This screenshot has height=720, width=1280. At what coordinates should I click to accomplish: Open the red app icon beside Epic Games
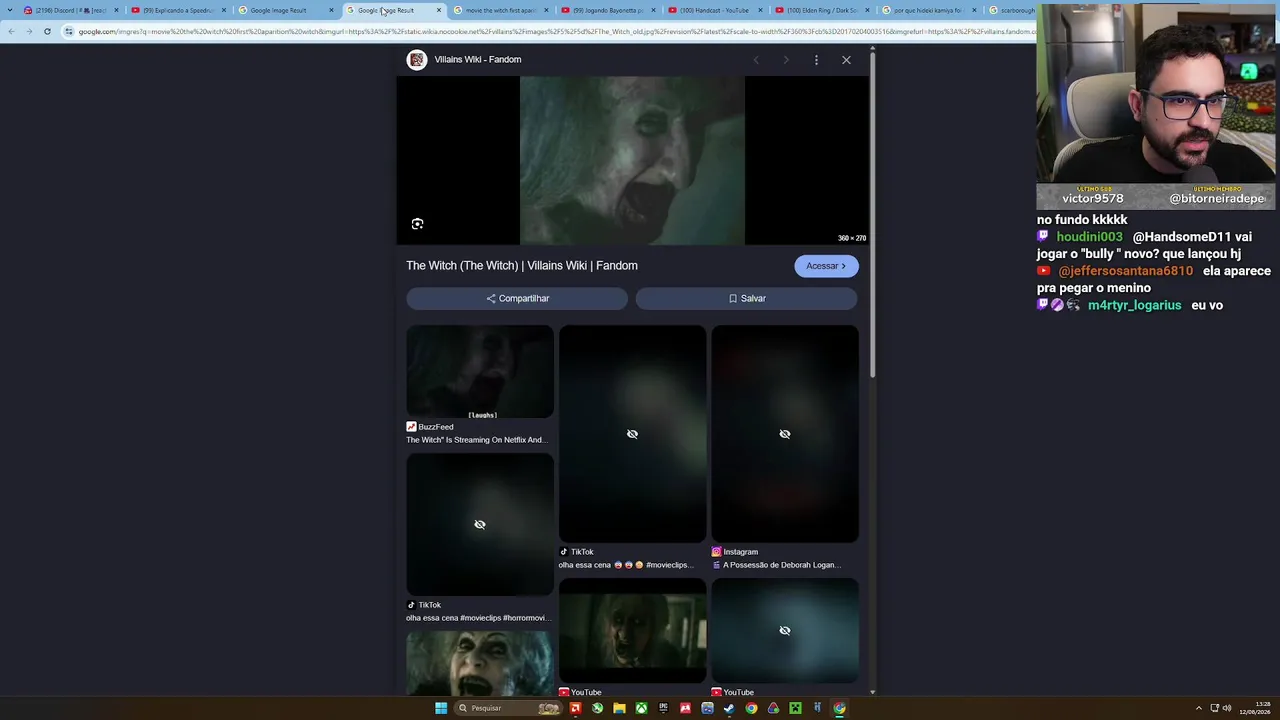tap(685, 708)
